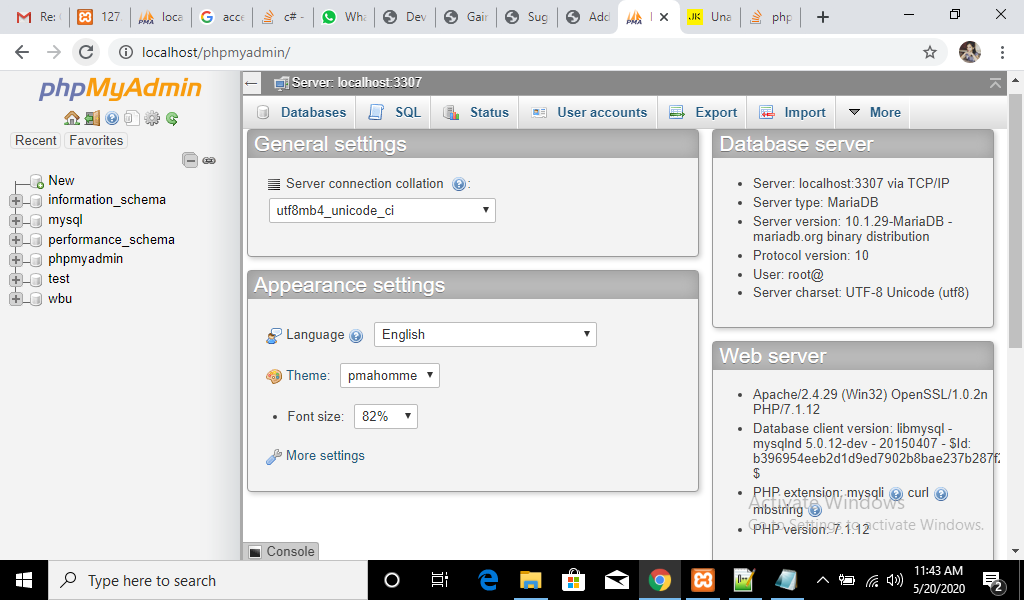This screenshot has height=600, width=1024.
Task: Expand the mysql database tree node
Action: [x=16, y=220]
